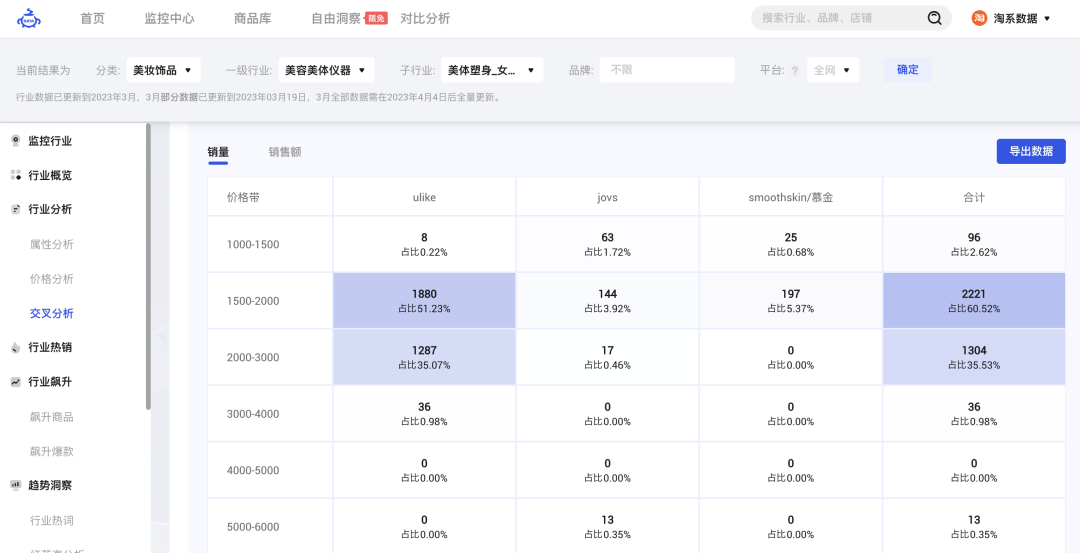Open the 平台 全网 dropdown

click(x=833, y=70)
